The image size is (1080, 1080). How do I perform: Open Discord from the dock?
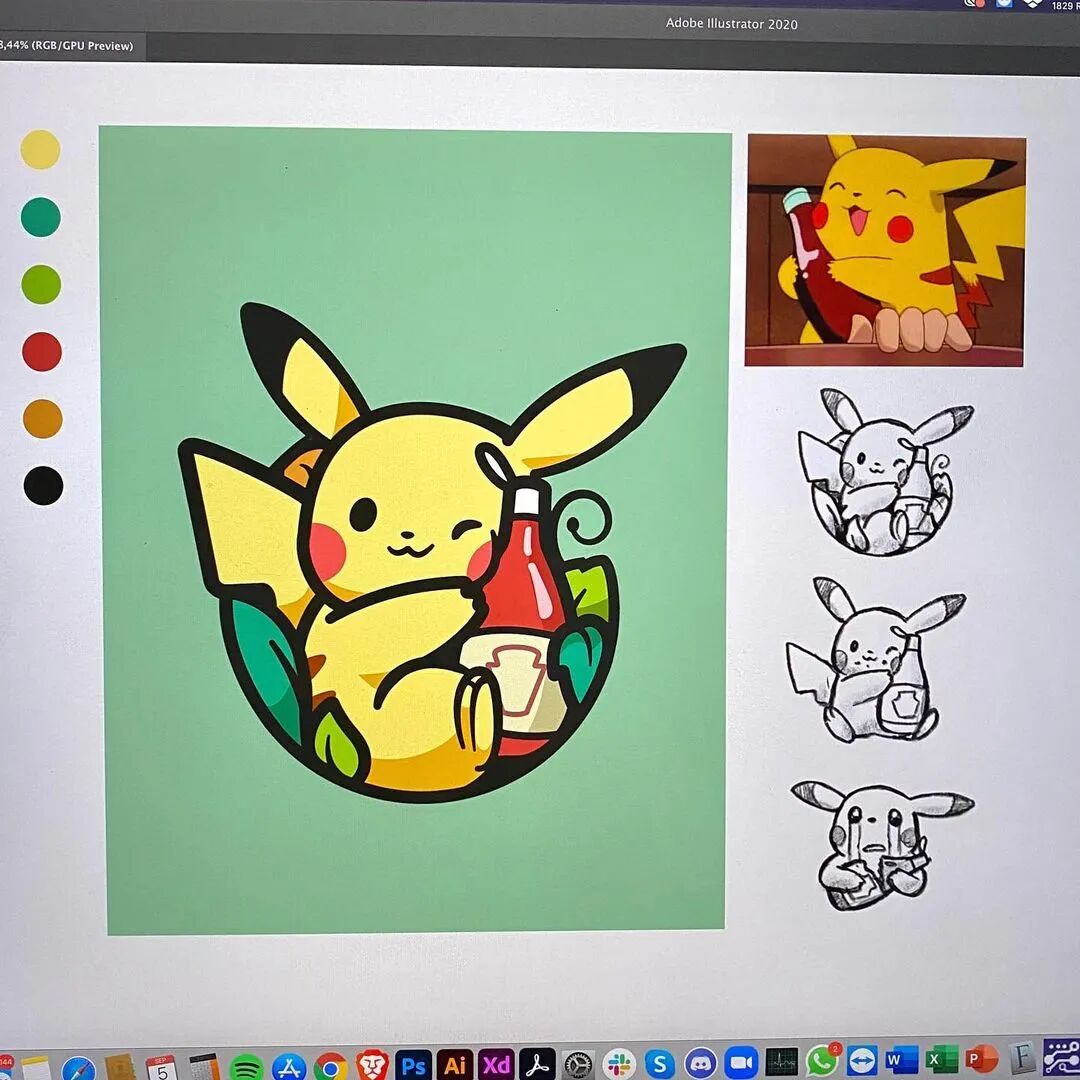700,1063
